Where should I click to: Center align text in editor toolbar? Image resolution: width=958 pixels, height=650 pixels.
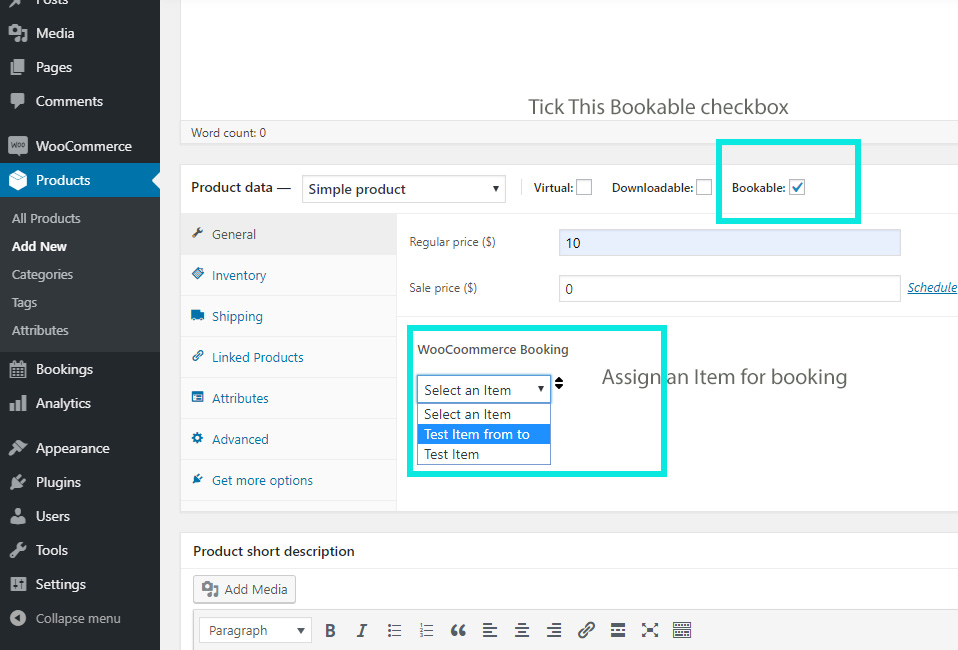point(522,630)
